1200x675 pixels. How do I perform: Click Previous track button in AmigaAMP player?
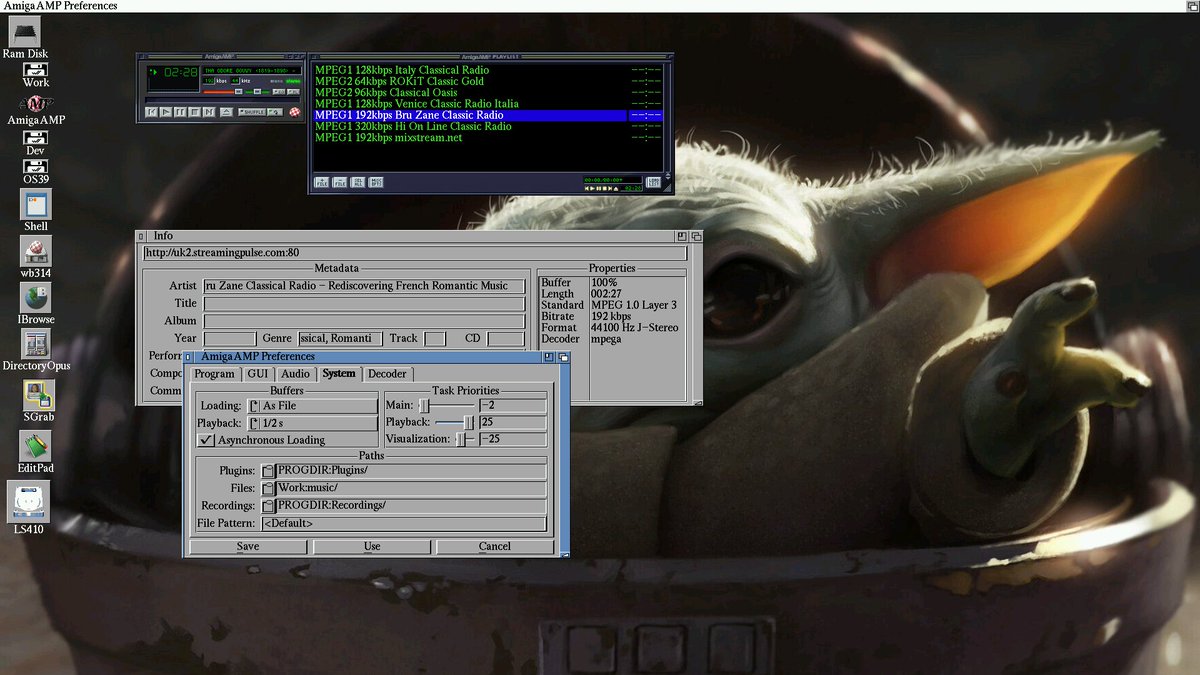(151, 112)
